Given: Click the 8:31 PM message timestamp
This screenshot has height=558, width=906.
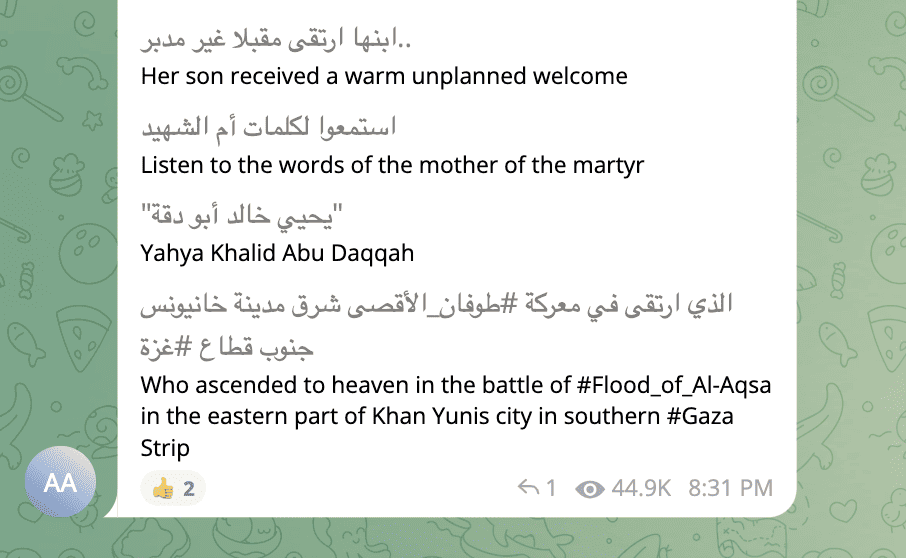Looking at the screenshot, I should tap(731, 488).
